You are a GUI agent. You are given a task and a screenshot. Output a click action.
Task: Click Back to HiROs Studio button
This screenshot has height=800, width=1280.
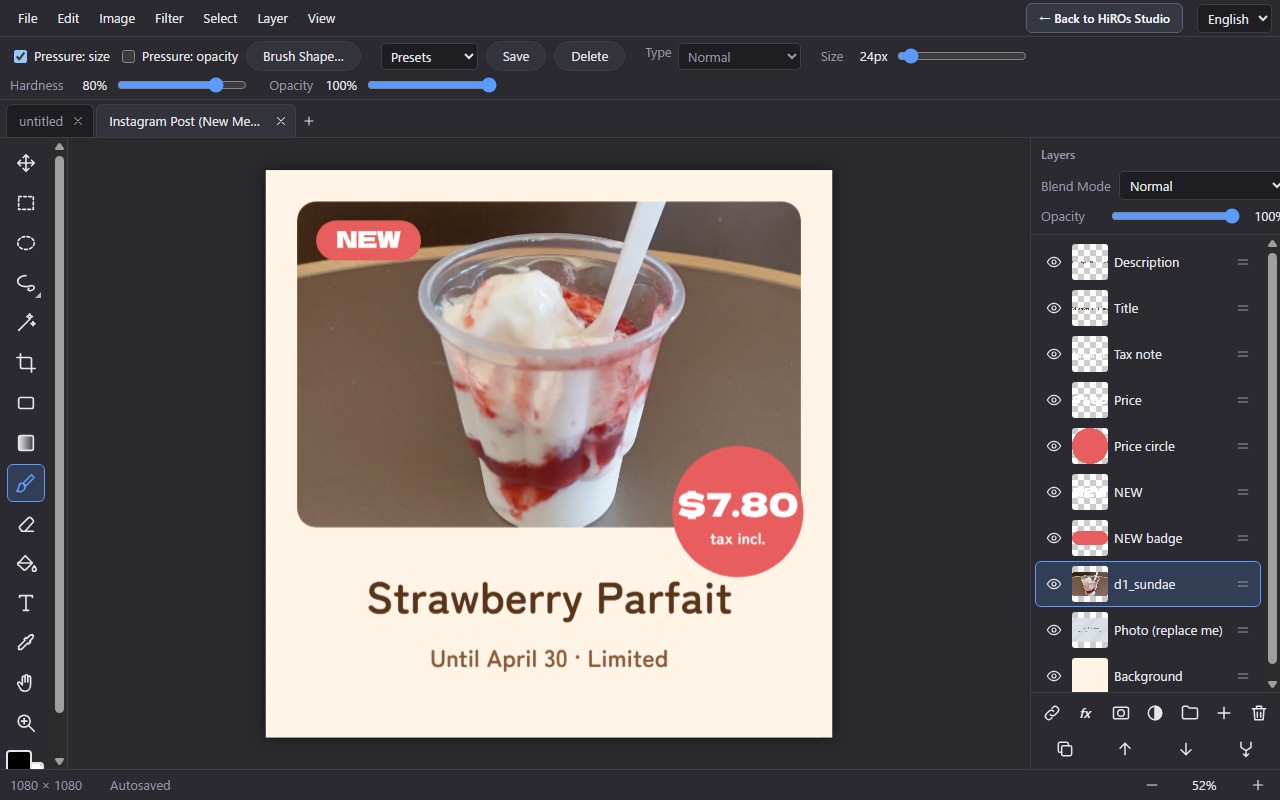pyautogui.click(x=1104, y=18)
